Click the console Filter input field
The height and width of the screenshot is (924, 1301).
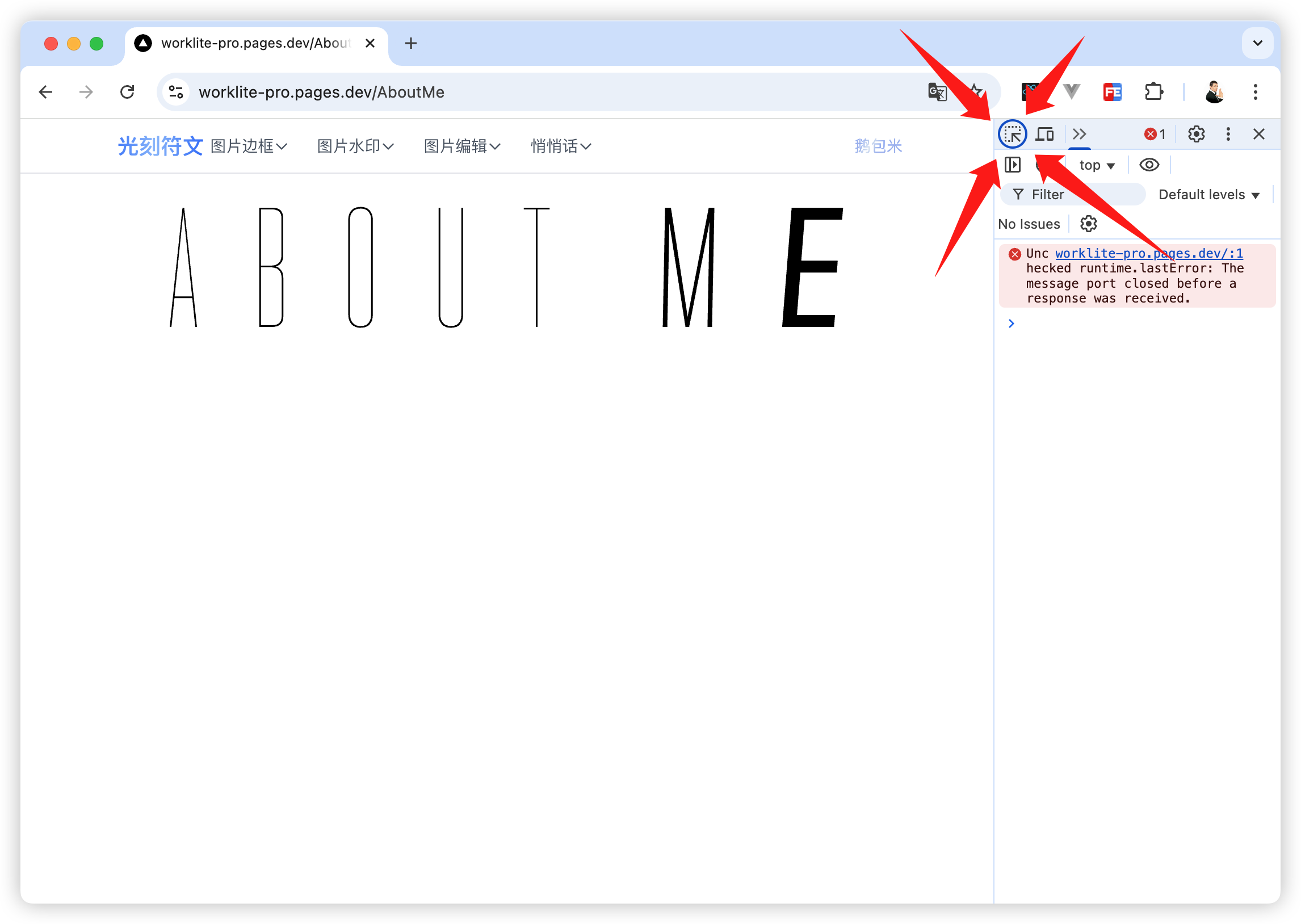coord(1072,195)
